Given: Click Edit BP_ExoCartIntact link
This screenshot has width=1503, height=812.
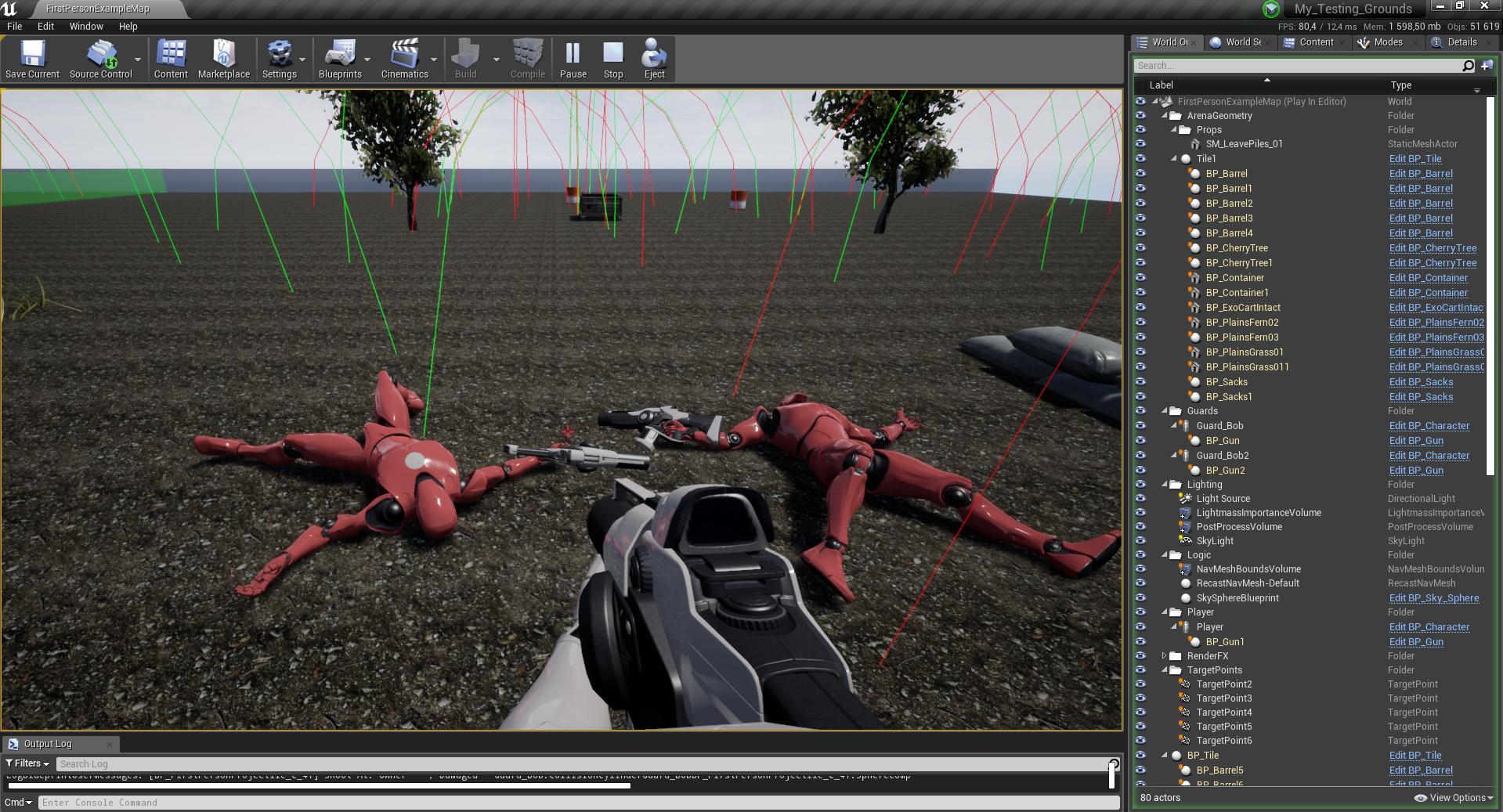Looking at the screenshot, I should 1436,308.
